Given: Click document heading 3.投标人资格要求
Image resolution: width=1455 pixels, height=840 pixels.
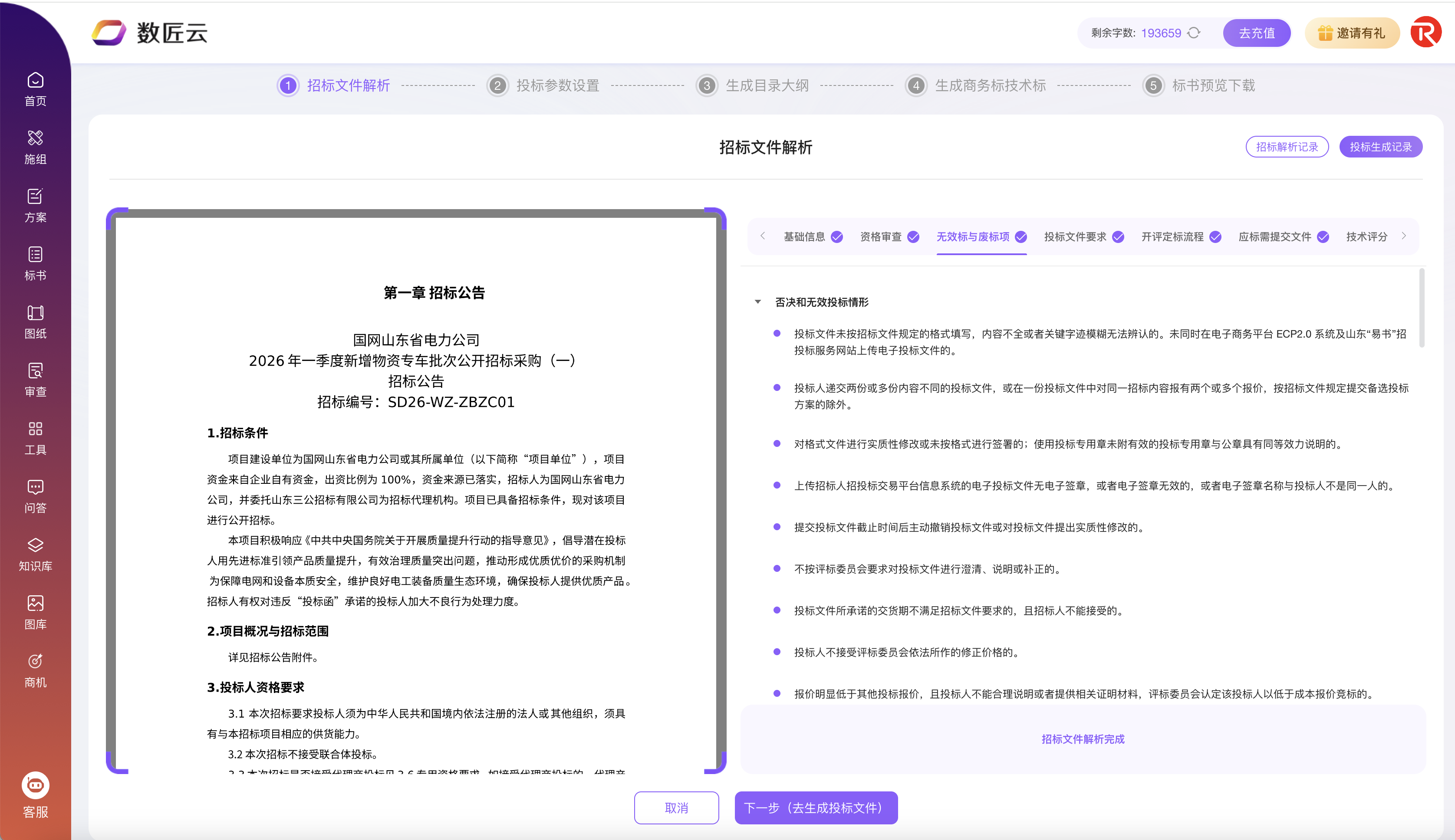Looking at the screenshot, I should tap(255, 687).
